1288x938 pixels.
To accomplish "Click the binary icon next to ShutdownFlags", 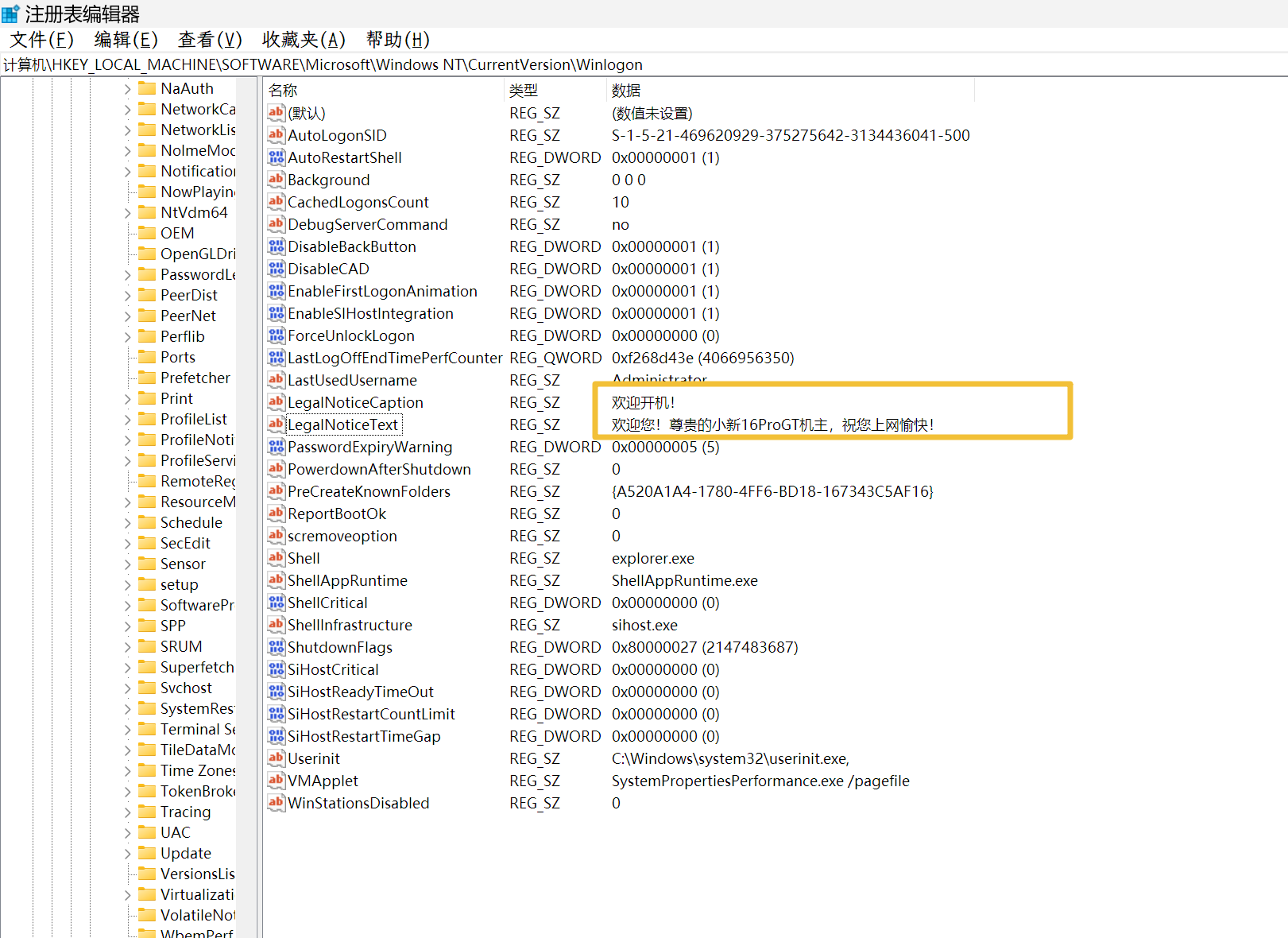I will coord(276,647).
